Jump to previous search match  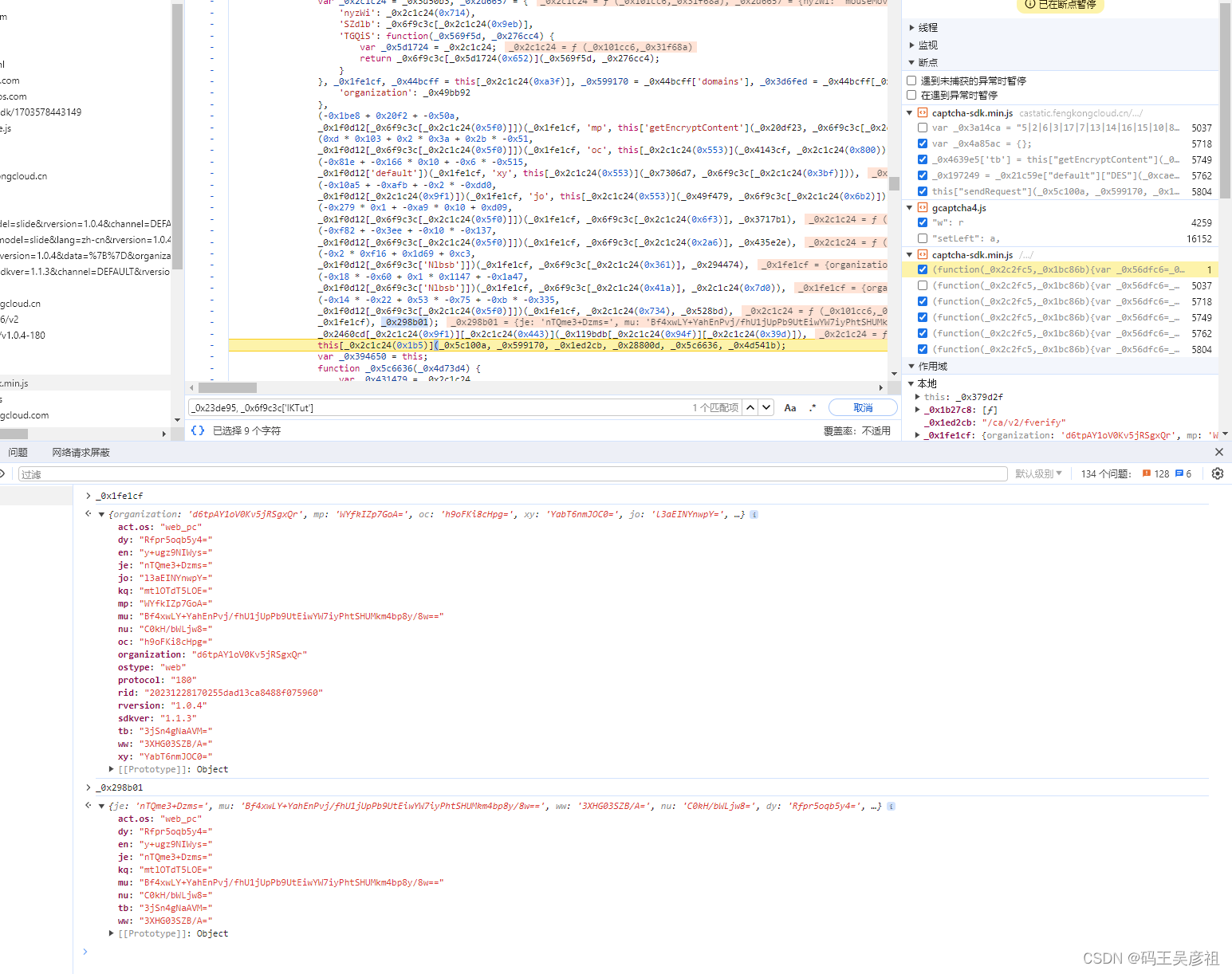tap(750, 407)
